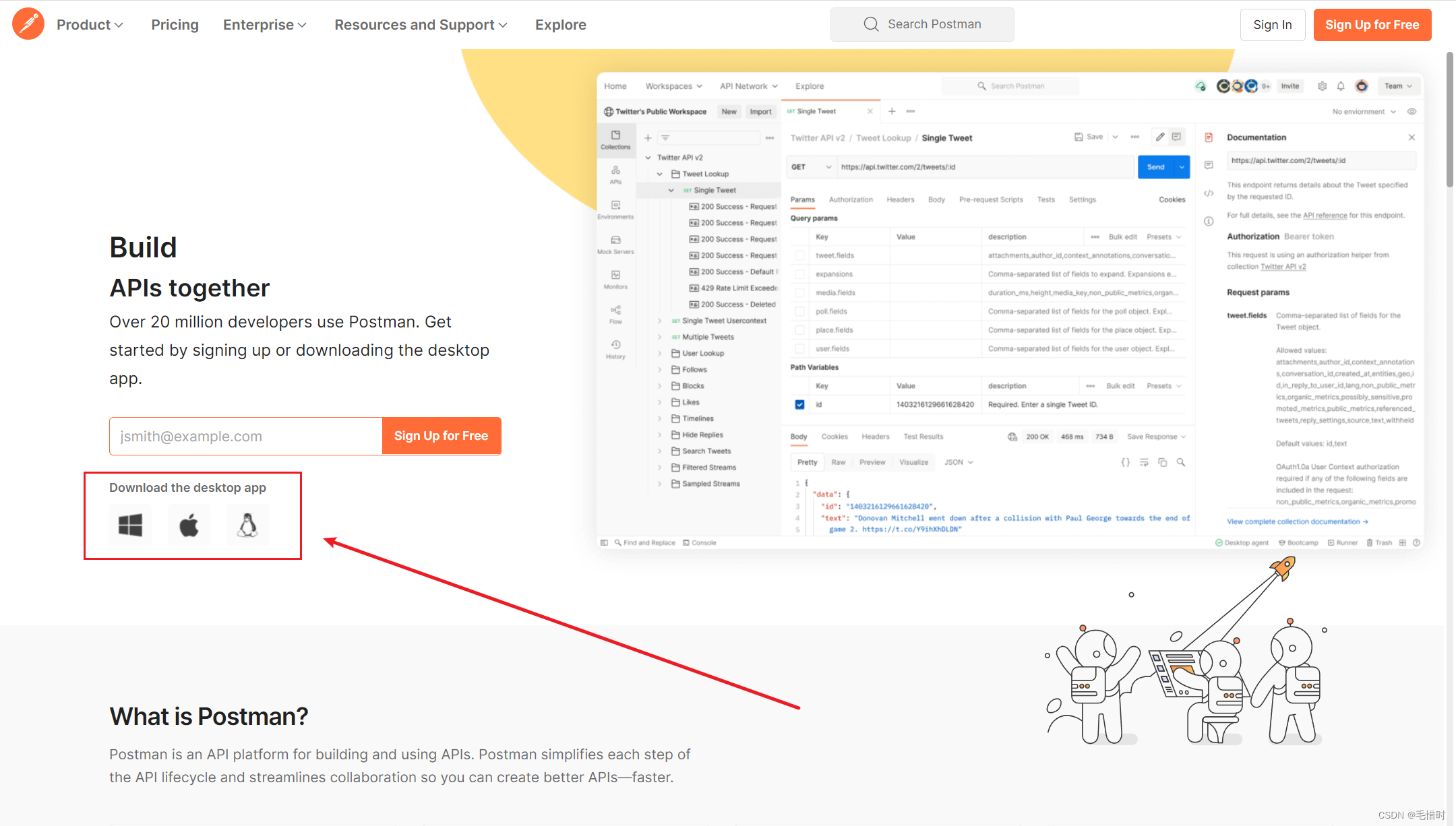Click the Postman logo in the header
The height and width of the screenshot is (826, 1456).
(x=28, y=24)
